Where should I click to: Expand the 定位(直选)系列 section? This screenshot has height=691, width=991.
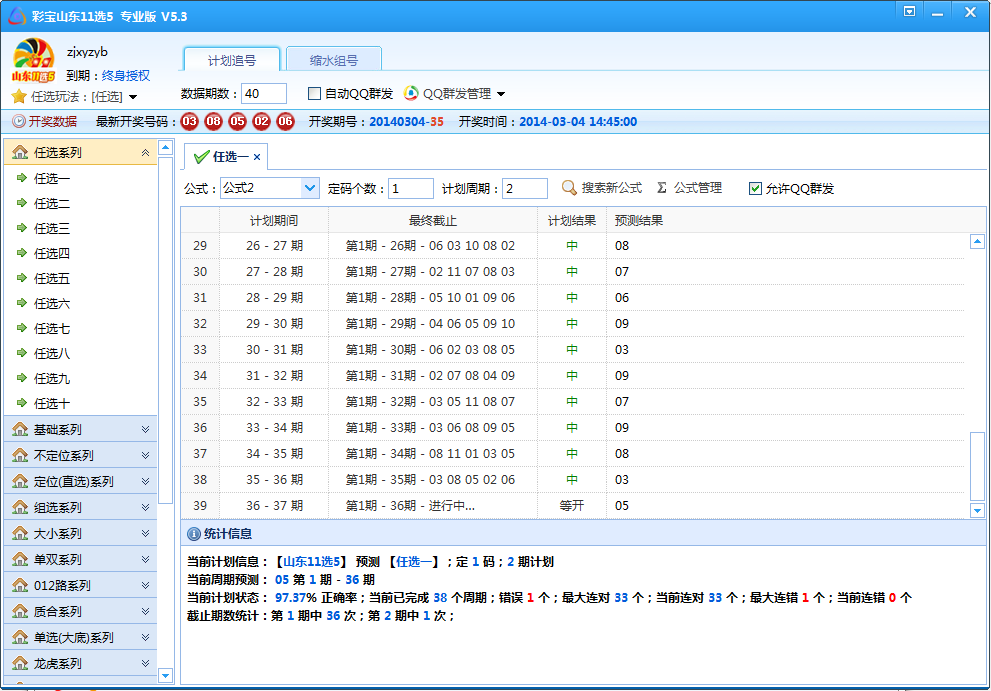click(145, 481)
